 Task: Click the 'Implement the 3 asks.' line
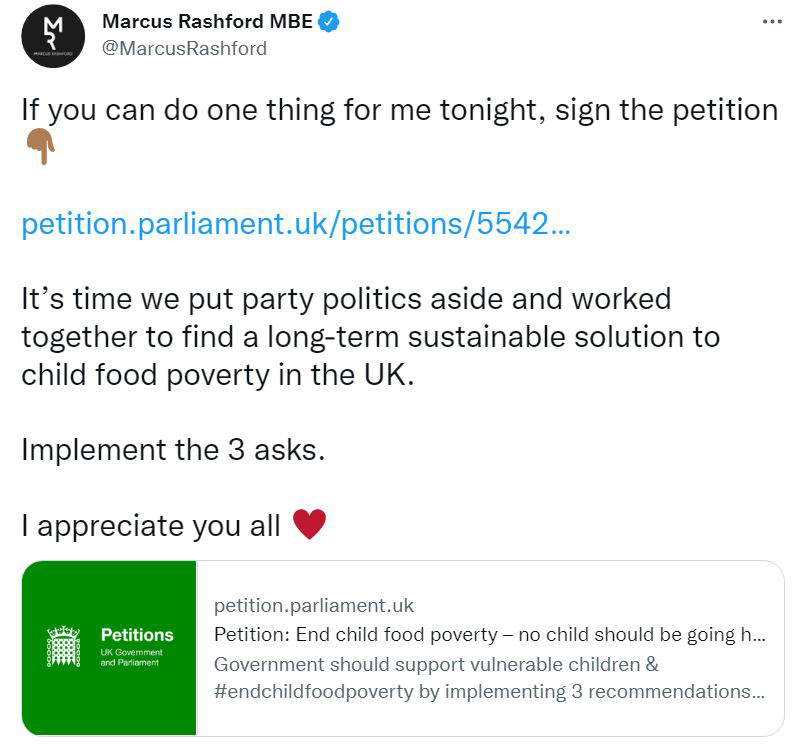(173, 449)
